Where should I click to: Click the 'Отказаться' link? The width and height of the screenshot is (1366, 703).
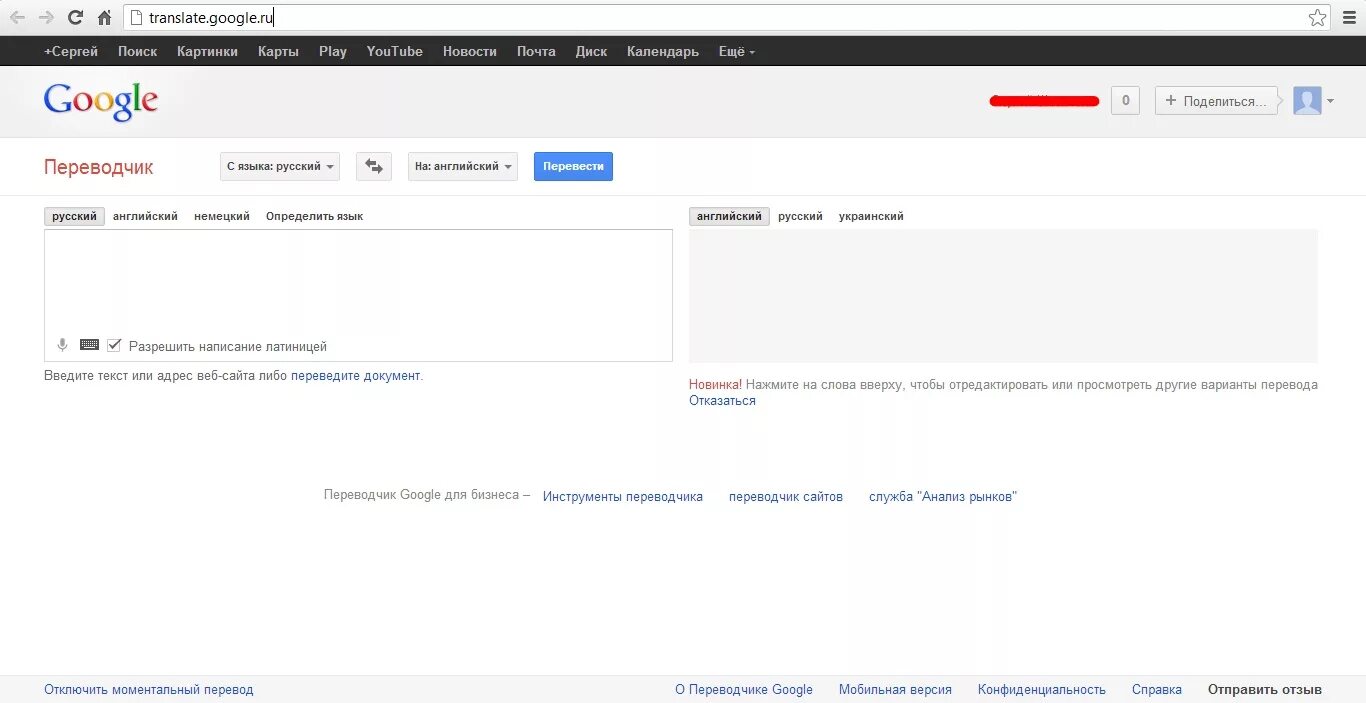(722, 401)
